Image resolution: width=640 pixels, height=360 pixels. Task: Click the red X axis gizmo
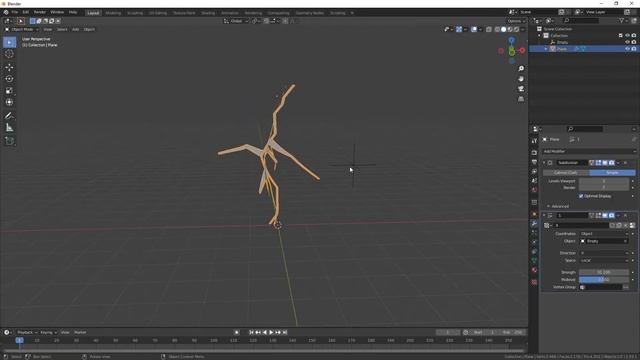pyautogui.click(x=522, y=51)
